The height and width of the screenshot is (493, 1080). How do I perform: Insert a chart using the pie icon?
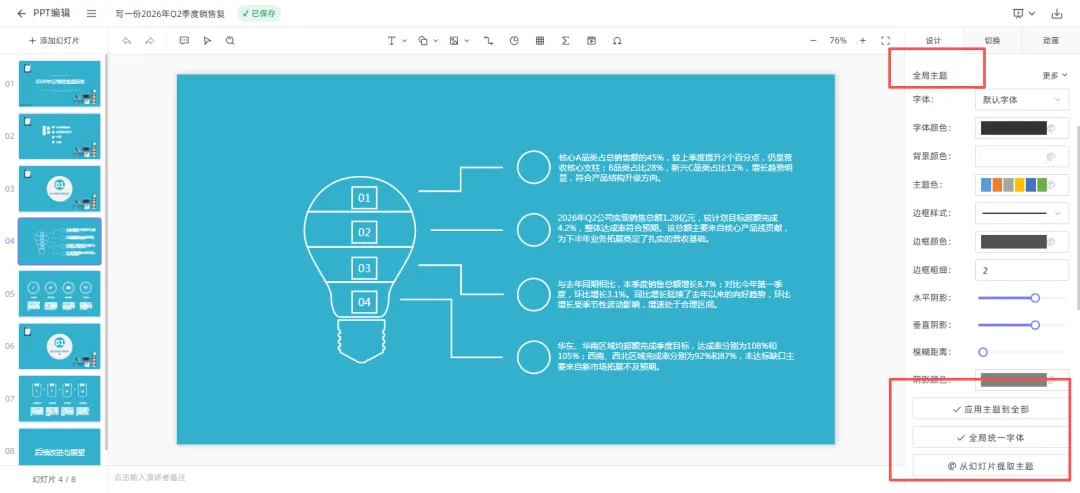[514, 41]
